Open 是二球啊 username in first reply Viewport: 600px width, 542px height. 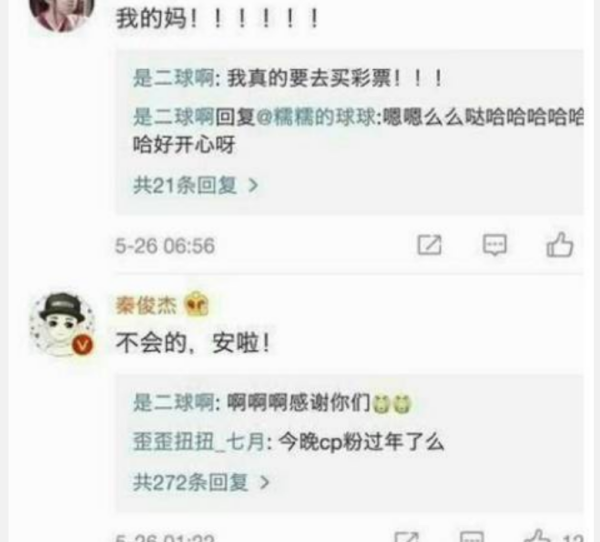click(173, 79)
